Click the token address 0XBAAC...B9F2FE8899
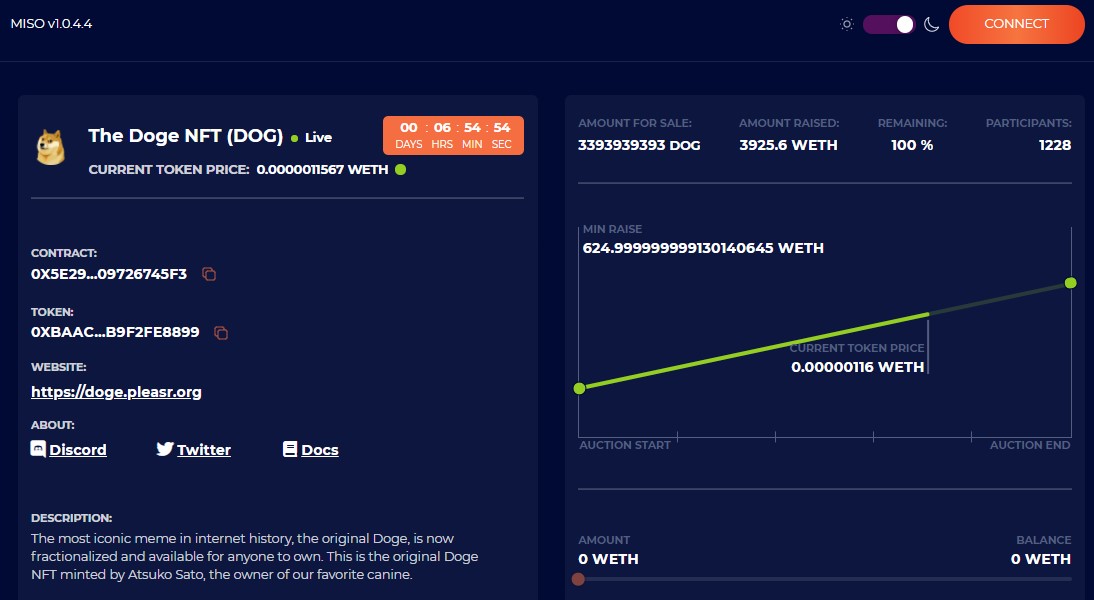This screenshot has height=600, width=1094. point(115,332)
